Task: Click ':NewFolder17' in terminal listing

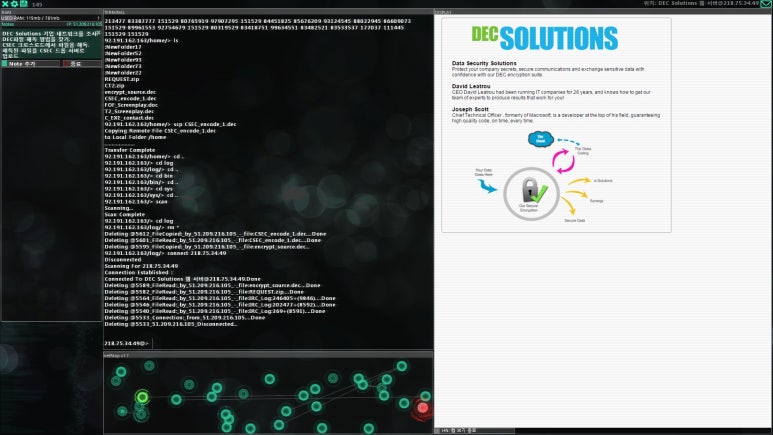Action: coord(123,47)
